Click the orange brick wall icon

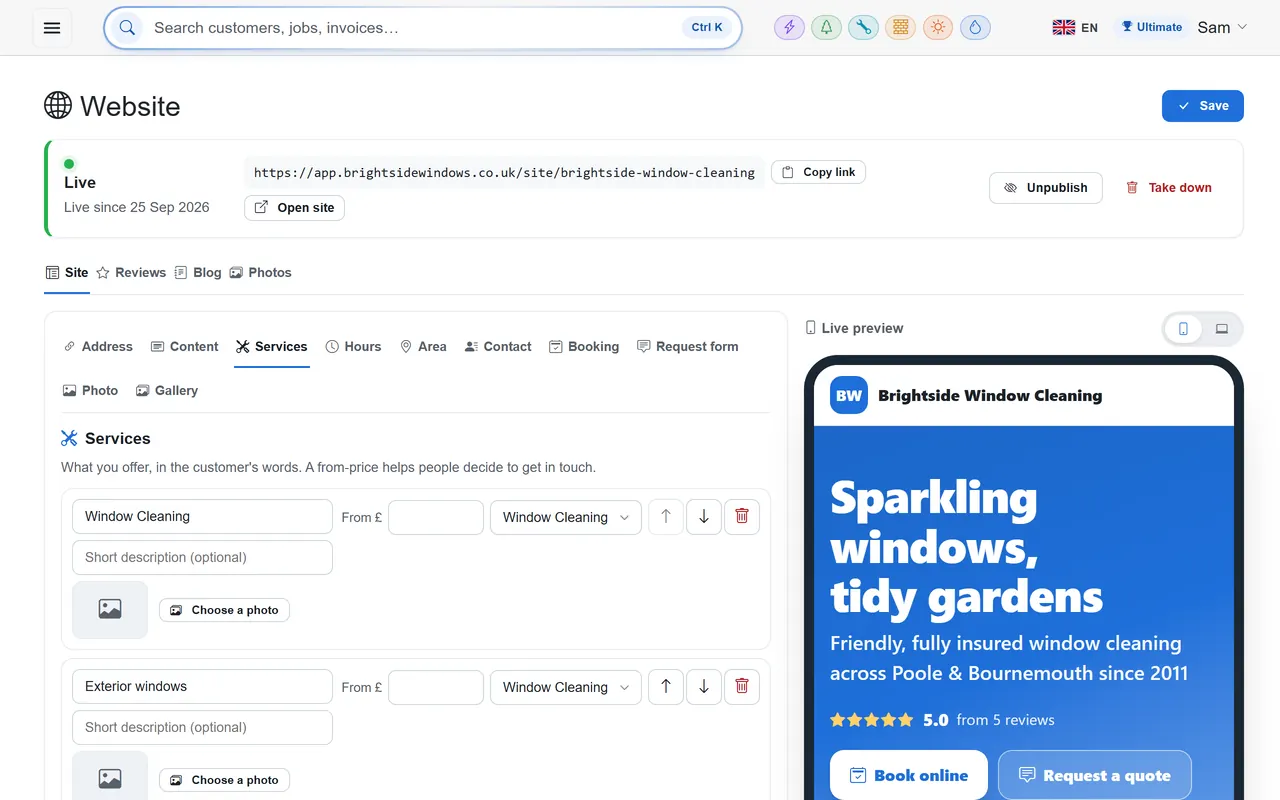tap(900, 28)
